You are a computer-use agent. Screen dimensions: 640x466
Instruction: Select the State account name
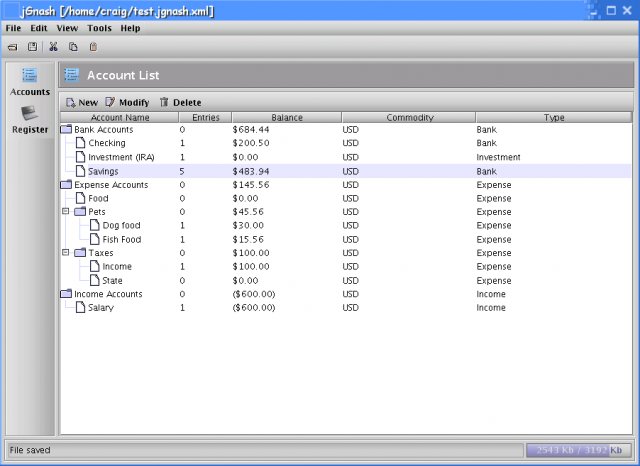(x=112, y=281)
